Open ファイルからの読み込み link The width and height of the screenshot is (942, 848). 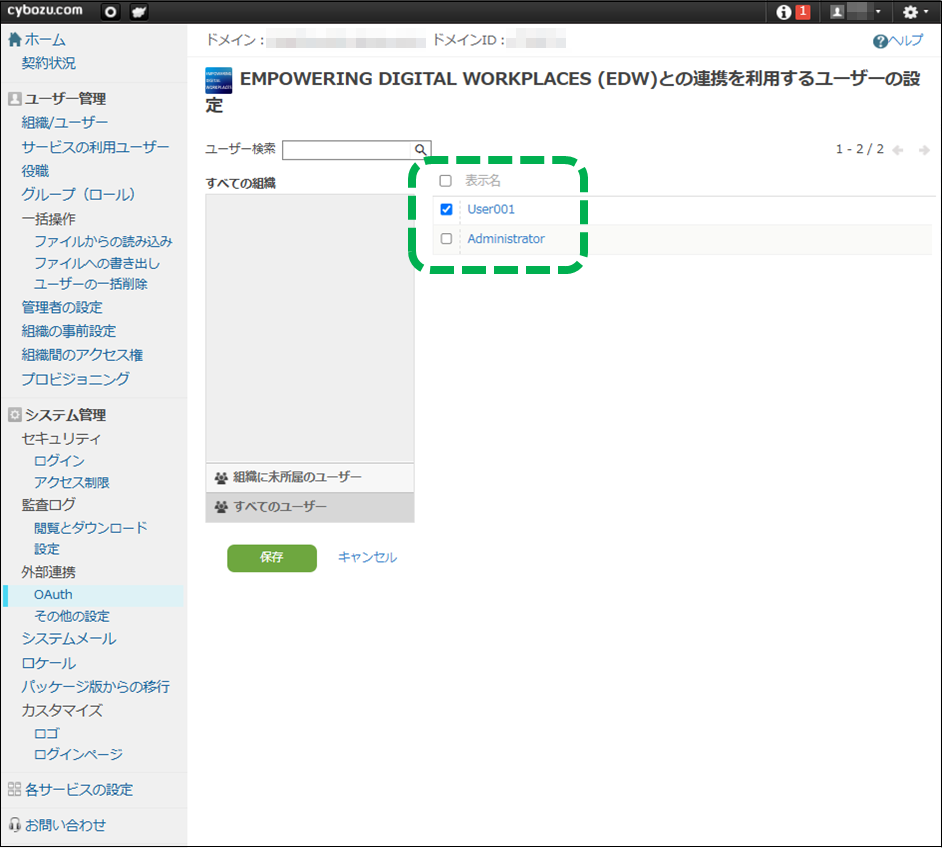(103, 241)
